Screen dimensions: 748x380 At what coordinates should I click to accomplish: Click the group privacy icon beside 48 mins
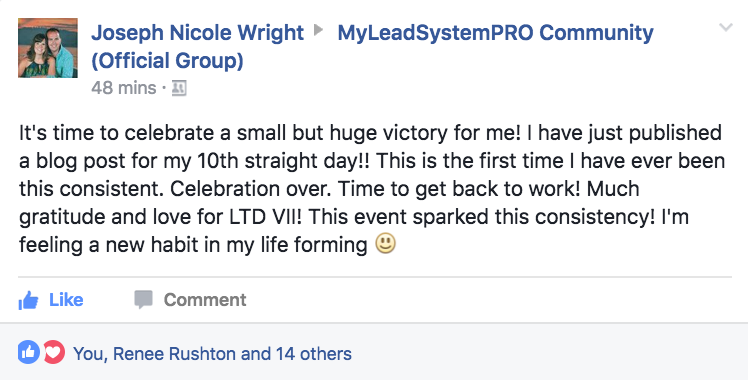coord(179,88)
